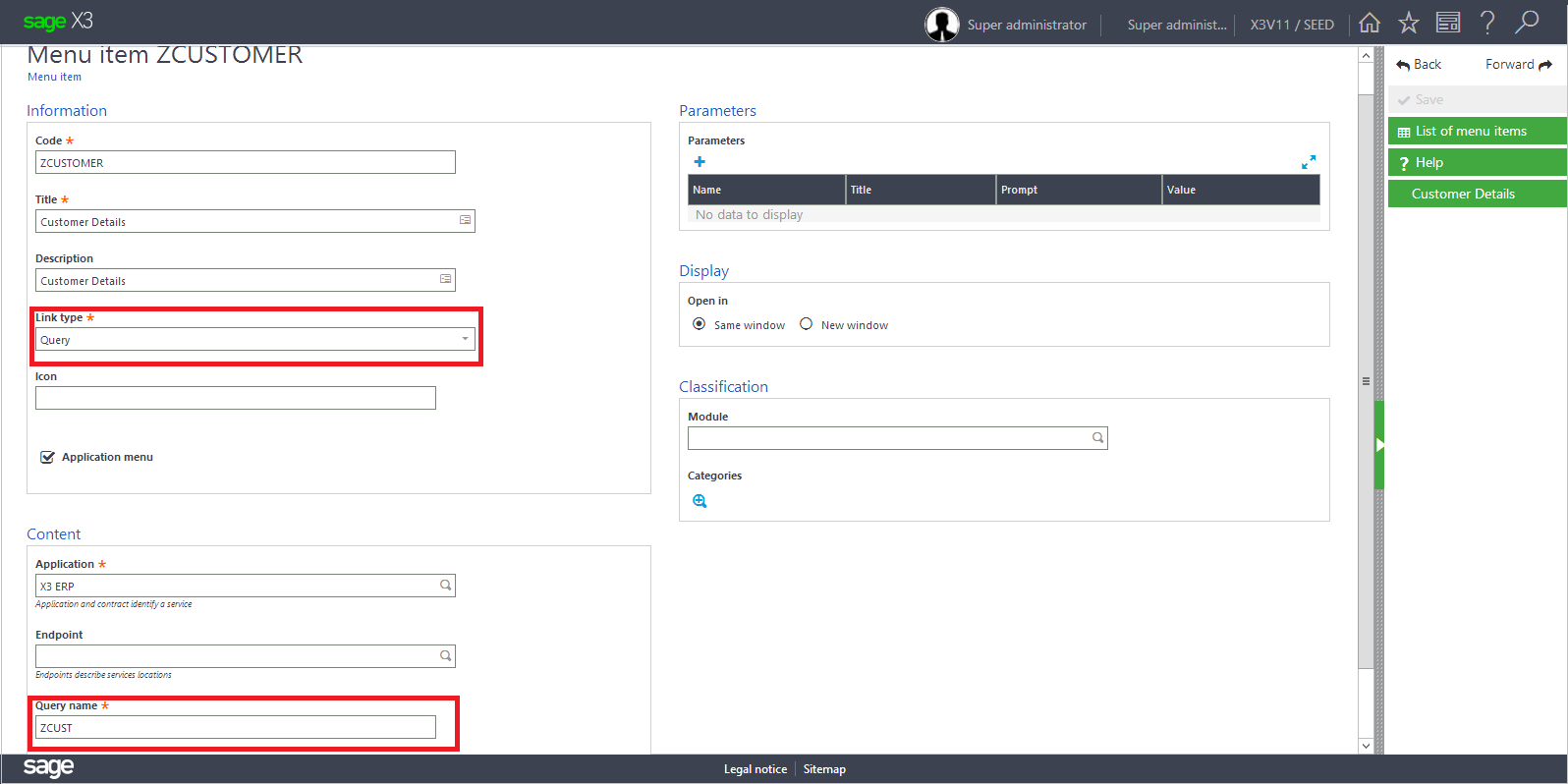Image resolution: width=1568 pixels, height=784 pixels.
Task: Click the Back button
Action: 1419,65
